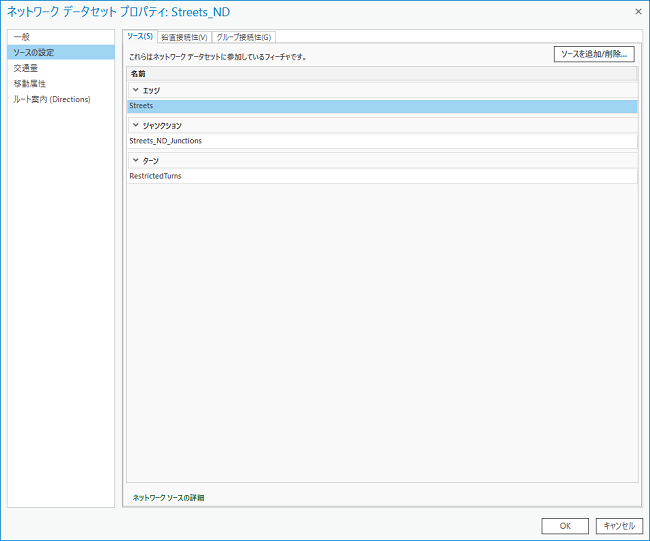650x541 pixels.
Task: Click the 名前 column header
Action: [x=138, y=74]
